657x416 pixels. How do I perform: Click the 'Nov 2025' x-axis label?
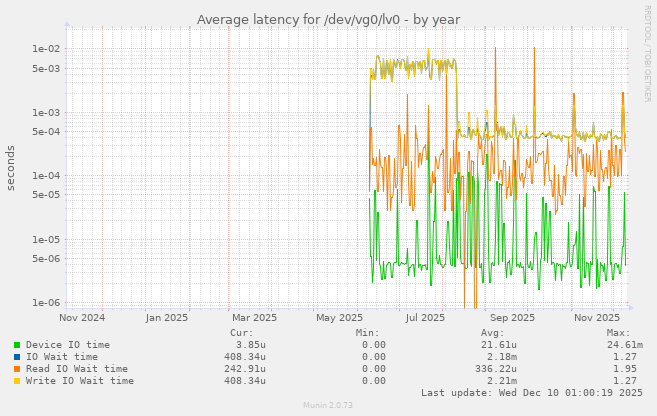pyautogui.click(x=597, y=318)
